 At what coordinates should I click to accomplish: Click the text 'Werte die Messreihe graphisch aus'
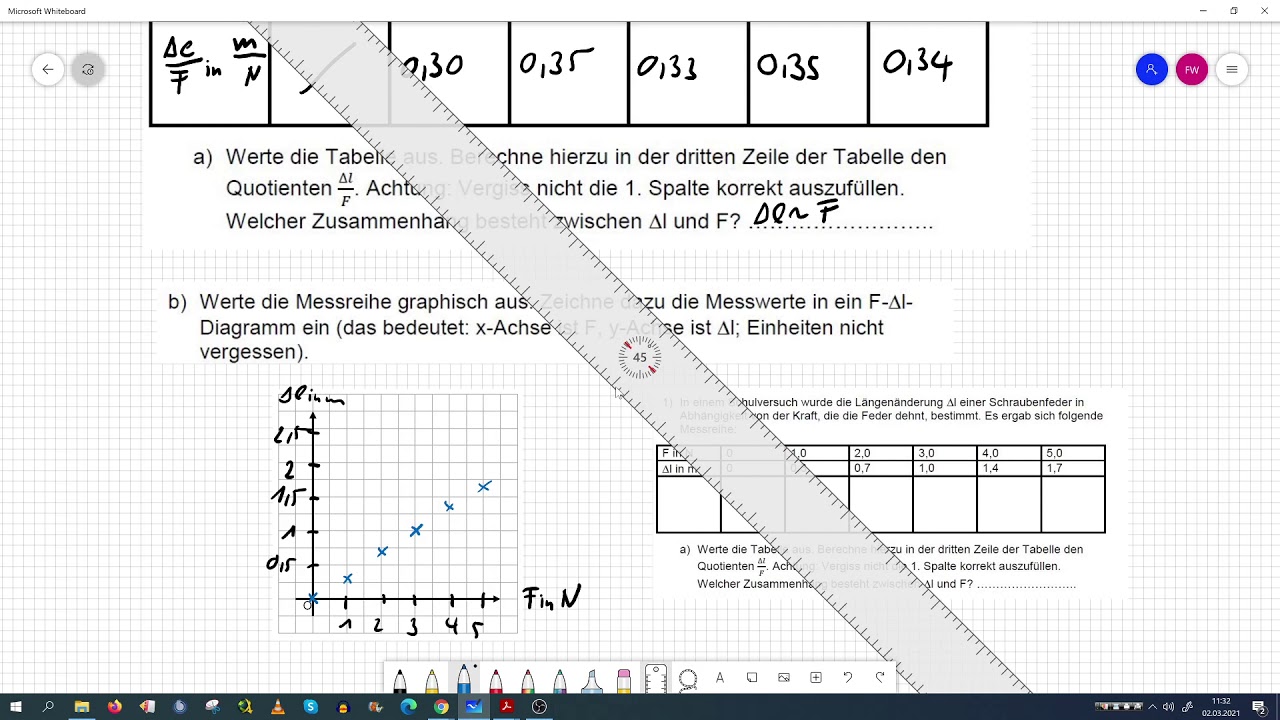point(367,302)
